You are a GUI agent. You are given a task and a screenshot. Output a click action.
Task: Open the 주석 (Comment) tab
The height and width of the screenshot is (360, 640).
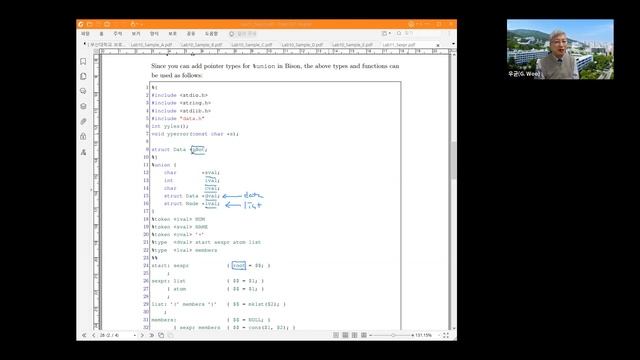click(x=118, y=33)
